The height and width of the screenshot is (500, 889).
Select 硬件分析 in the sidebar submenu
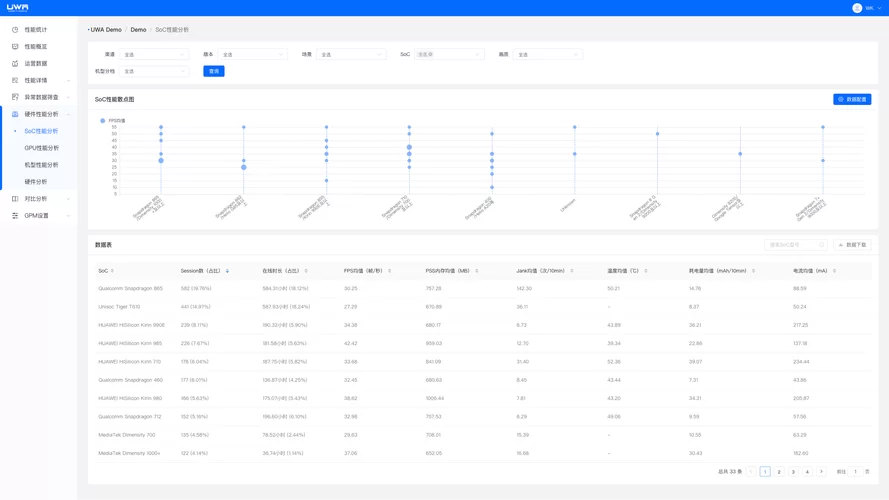[36, 182]
